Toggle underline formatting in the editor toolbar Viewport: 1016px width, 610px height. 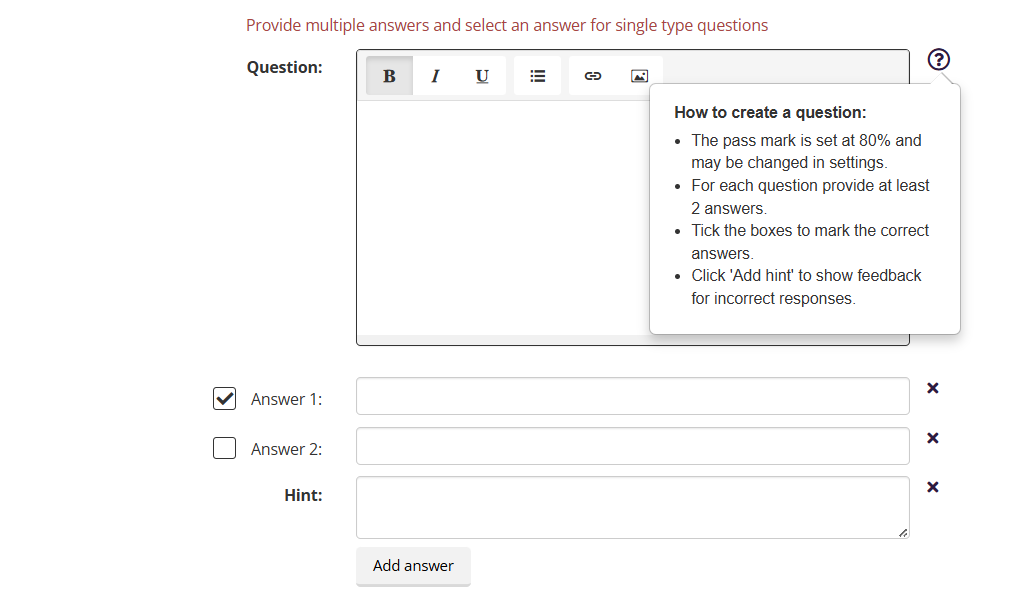(x=482, y=76)
